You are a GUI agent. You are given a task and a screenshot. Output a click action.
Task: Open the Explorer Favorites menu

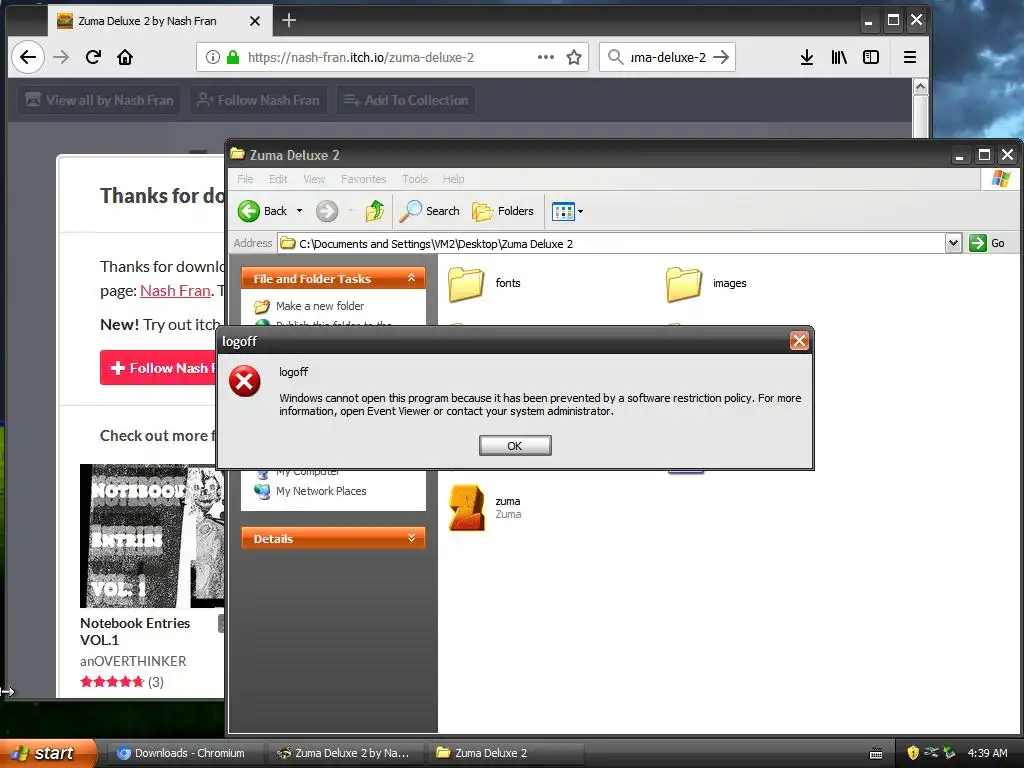click(x=364, y=179)
